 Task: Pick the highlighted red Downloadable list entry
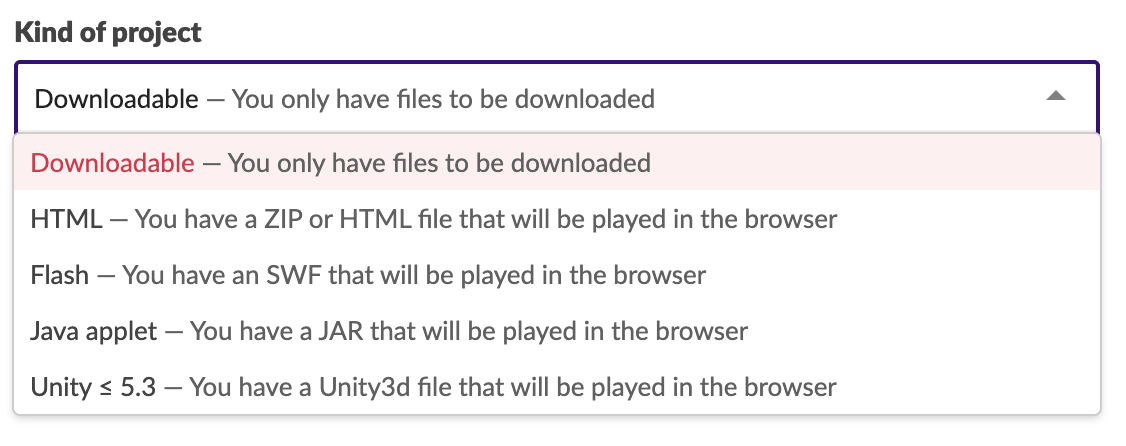click(x=113, y=162)
